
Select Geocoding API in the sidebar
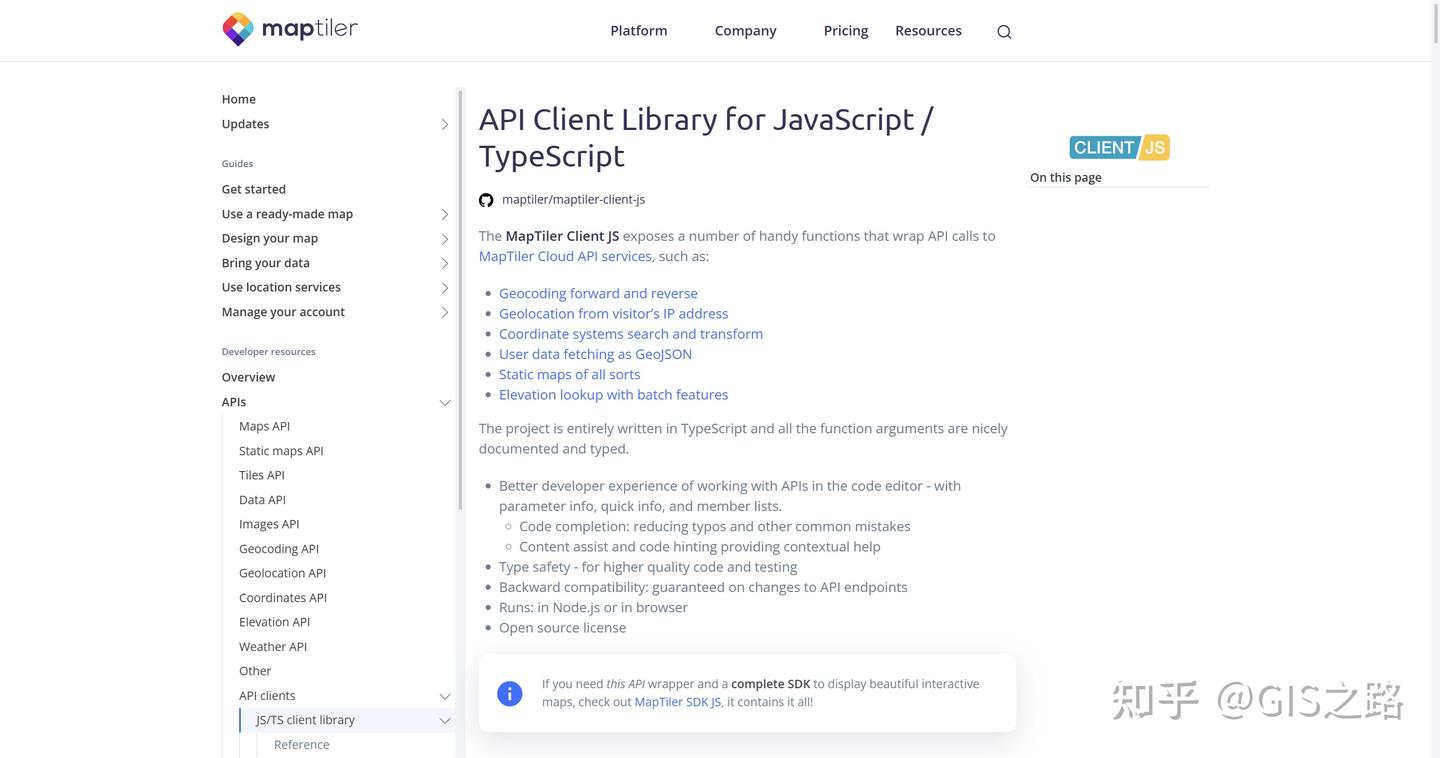tap(279, 549)
